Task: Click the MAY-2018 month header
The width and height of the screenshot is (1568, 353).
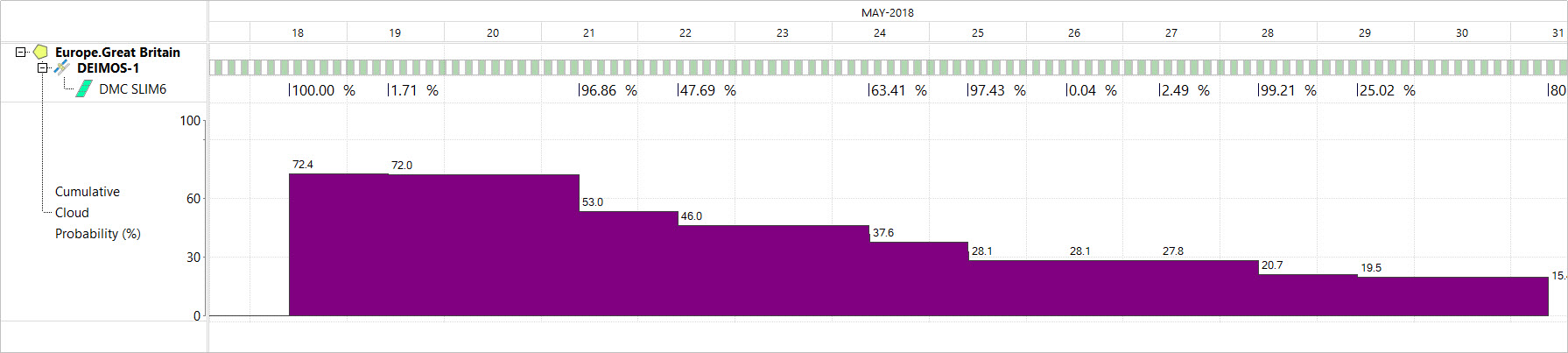Action: (x=887, y=12)
